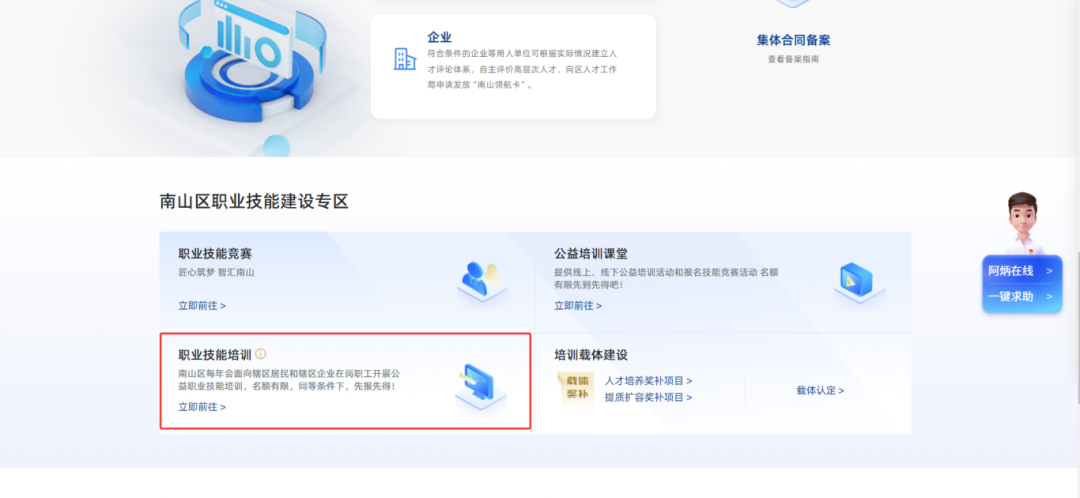Image resolution: width=1080 pixels, height=498 pixels.
Task: Click the 公益培训课堂 description text
Action: 667,278
